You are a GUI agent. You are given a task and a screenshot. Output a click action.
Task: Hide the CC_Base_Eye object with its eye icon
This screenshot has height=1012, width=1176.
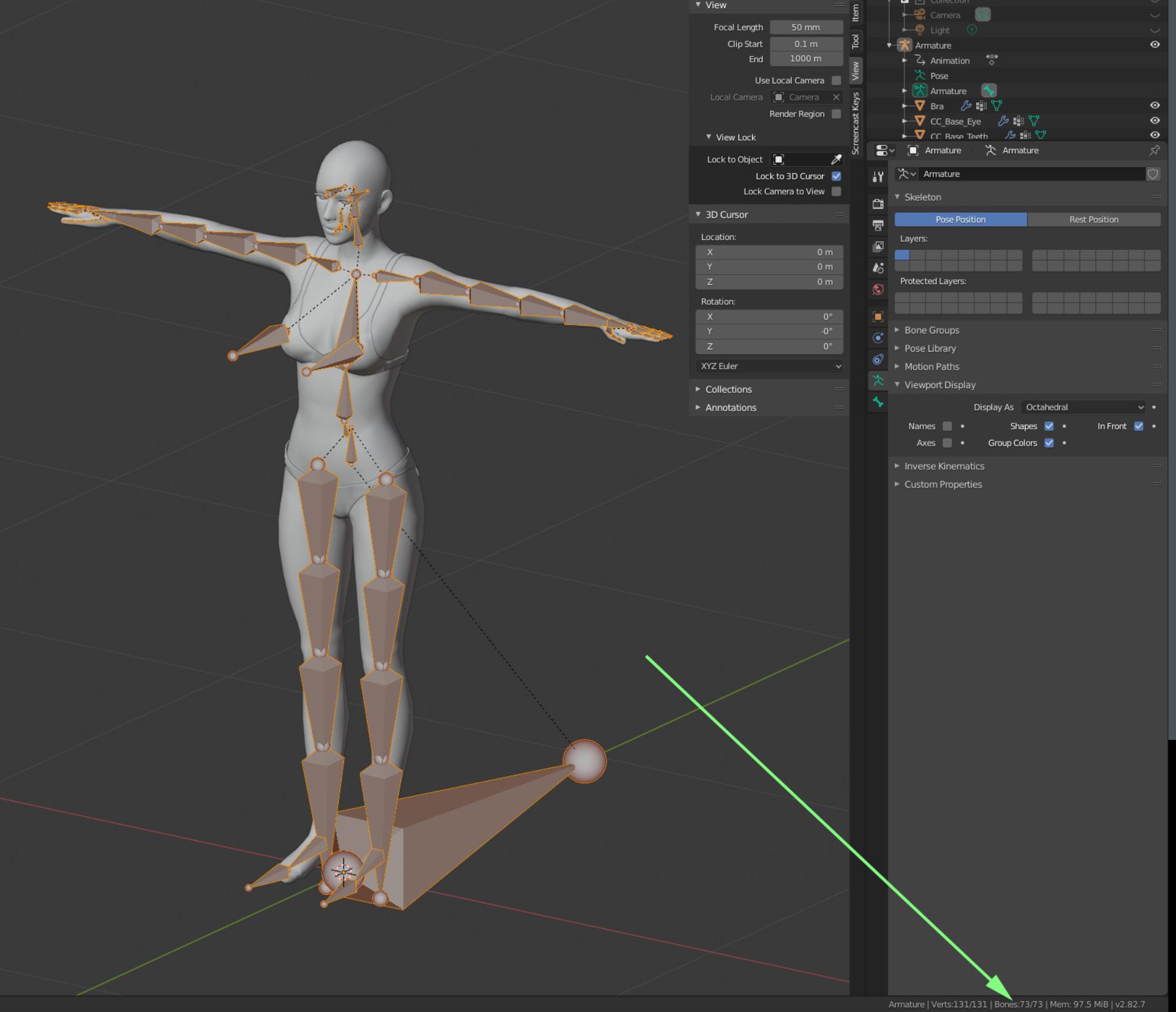(x=1155, y=121)
